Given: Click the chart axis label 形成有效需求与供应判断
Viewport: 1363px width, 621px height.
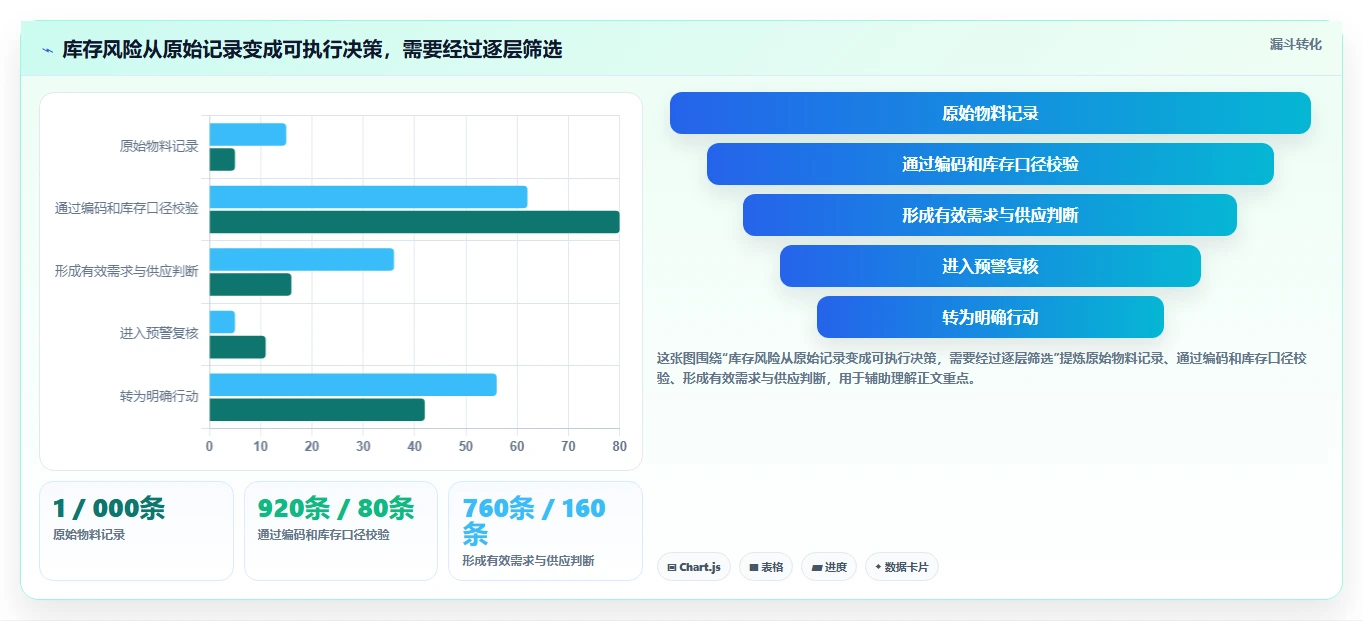Looking at the screenshot, I should click(x=126, y=272).
